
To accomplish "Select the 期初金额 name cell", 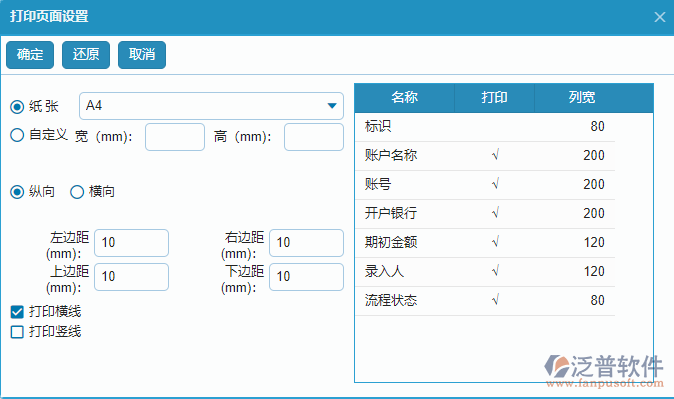I will [404, 243].
